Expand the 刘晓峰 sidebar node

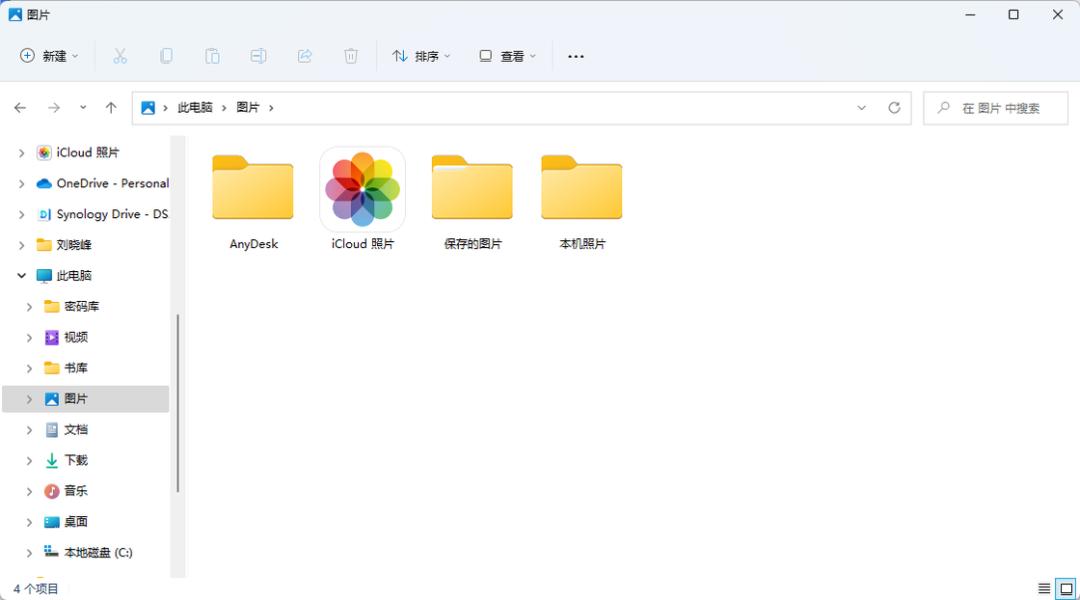pos(21,245)
